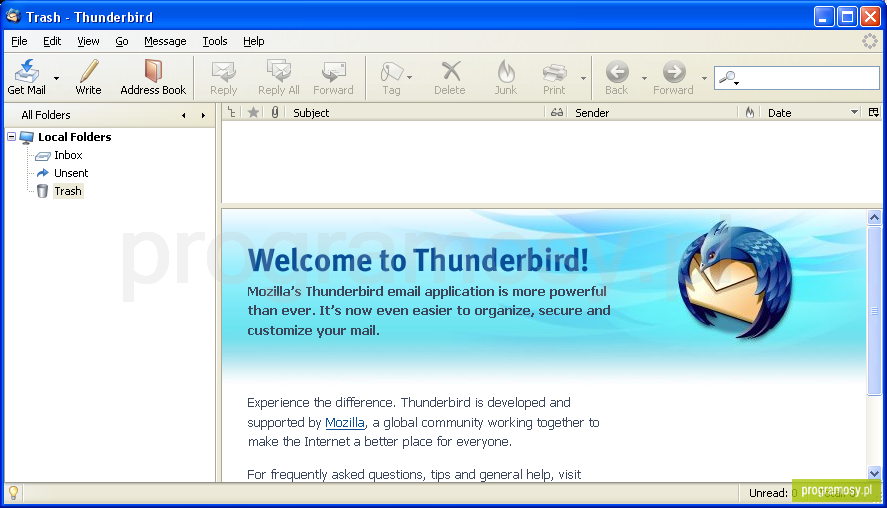
Task: Click the scrollbar up arrow
Action: 875,217
